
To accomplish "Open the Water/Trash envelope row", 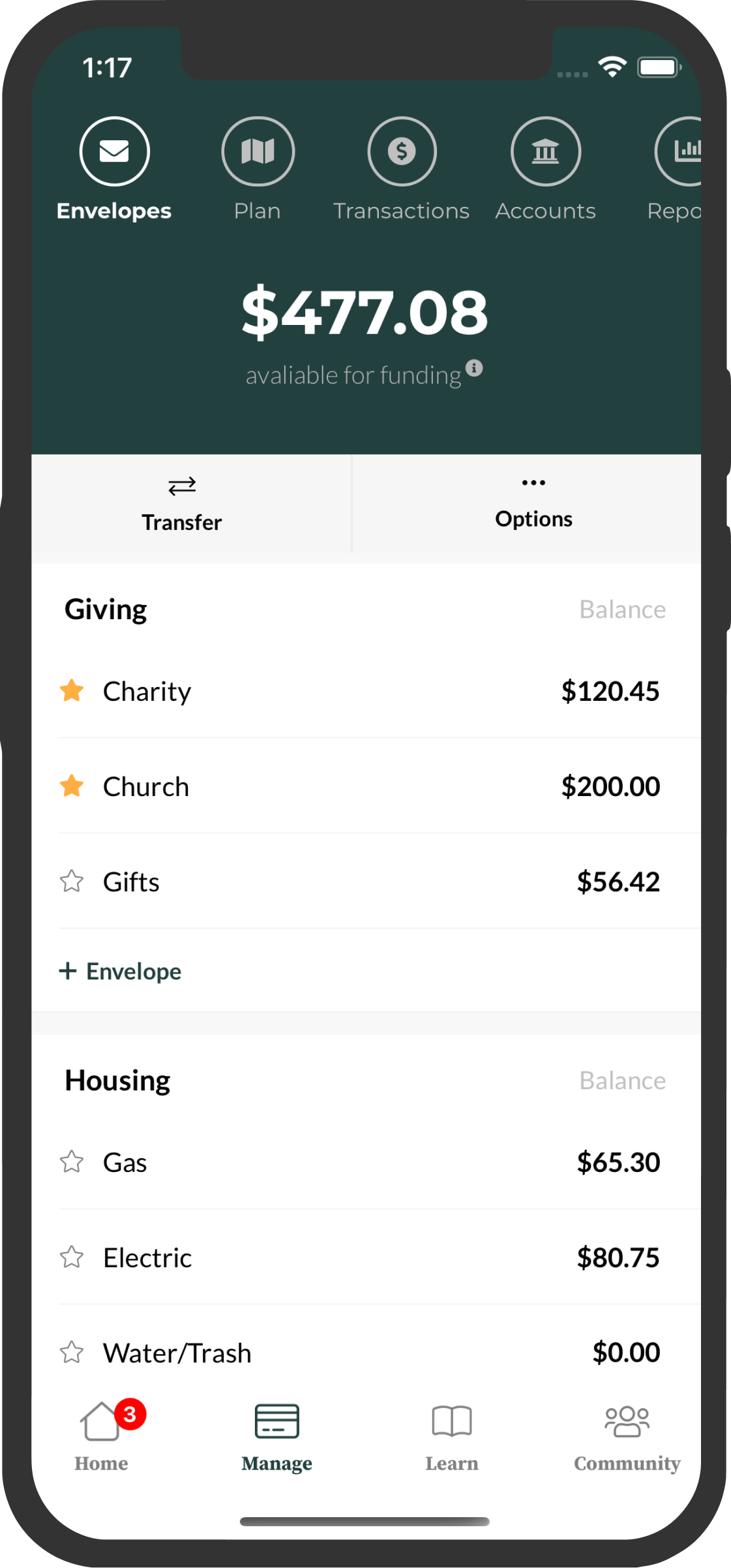I will click(x=365, y=1353).
